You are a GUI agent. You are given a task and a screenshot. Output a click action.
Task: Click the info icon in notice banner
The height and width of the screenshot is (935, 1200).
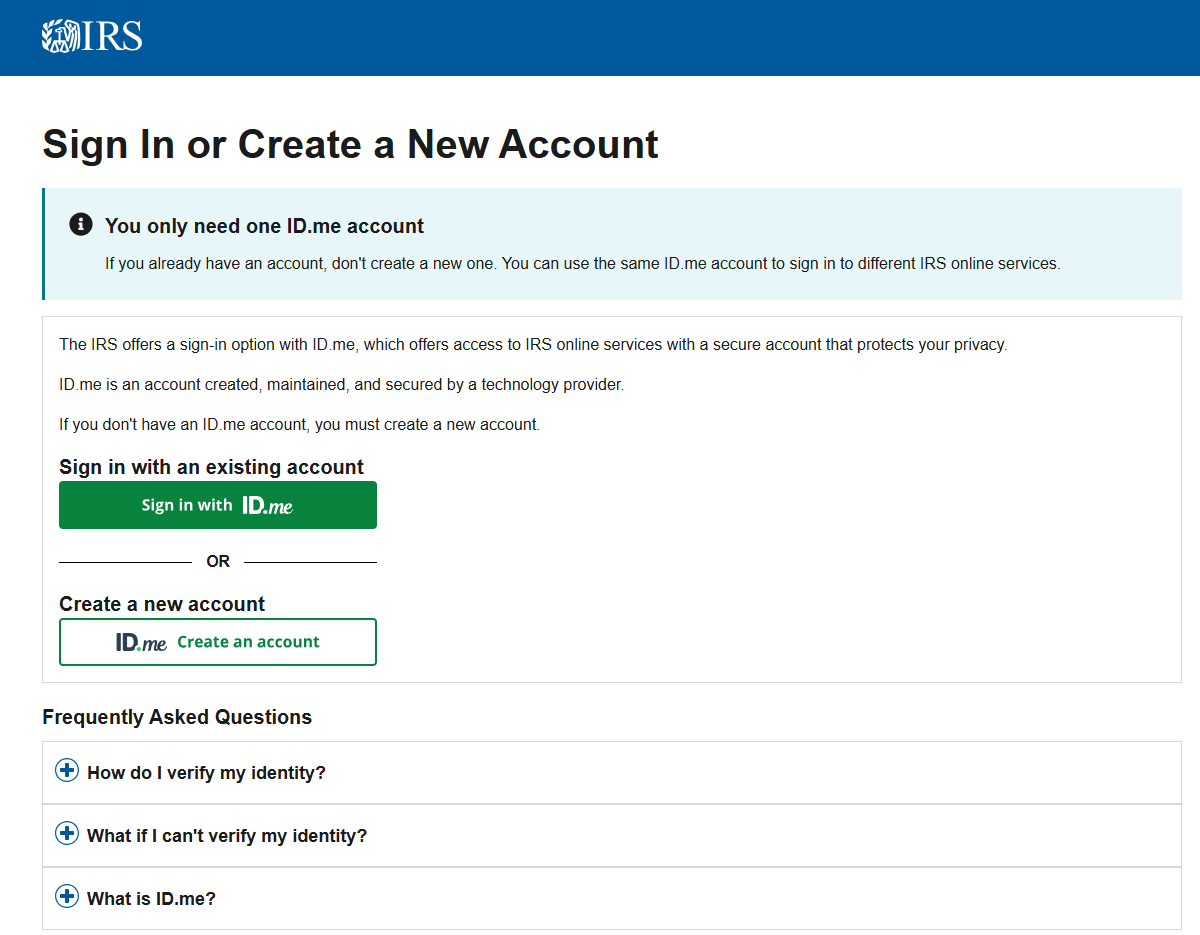(x=81, y=225)
